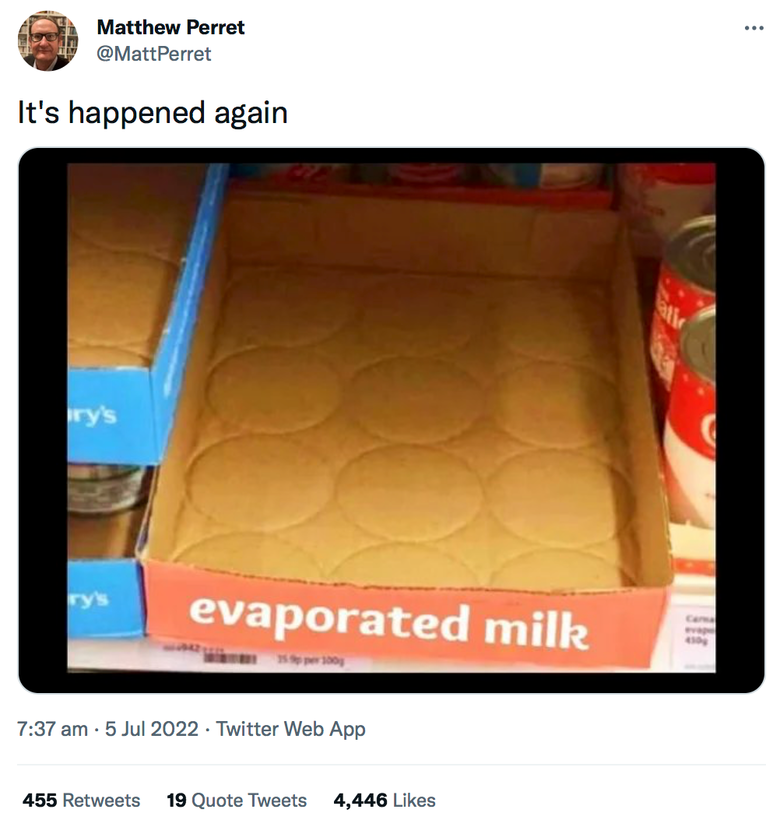This screenshot has height=827, width=780.
Task: Click the "evaporated milk" label in photo
Action: (389, 623)
